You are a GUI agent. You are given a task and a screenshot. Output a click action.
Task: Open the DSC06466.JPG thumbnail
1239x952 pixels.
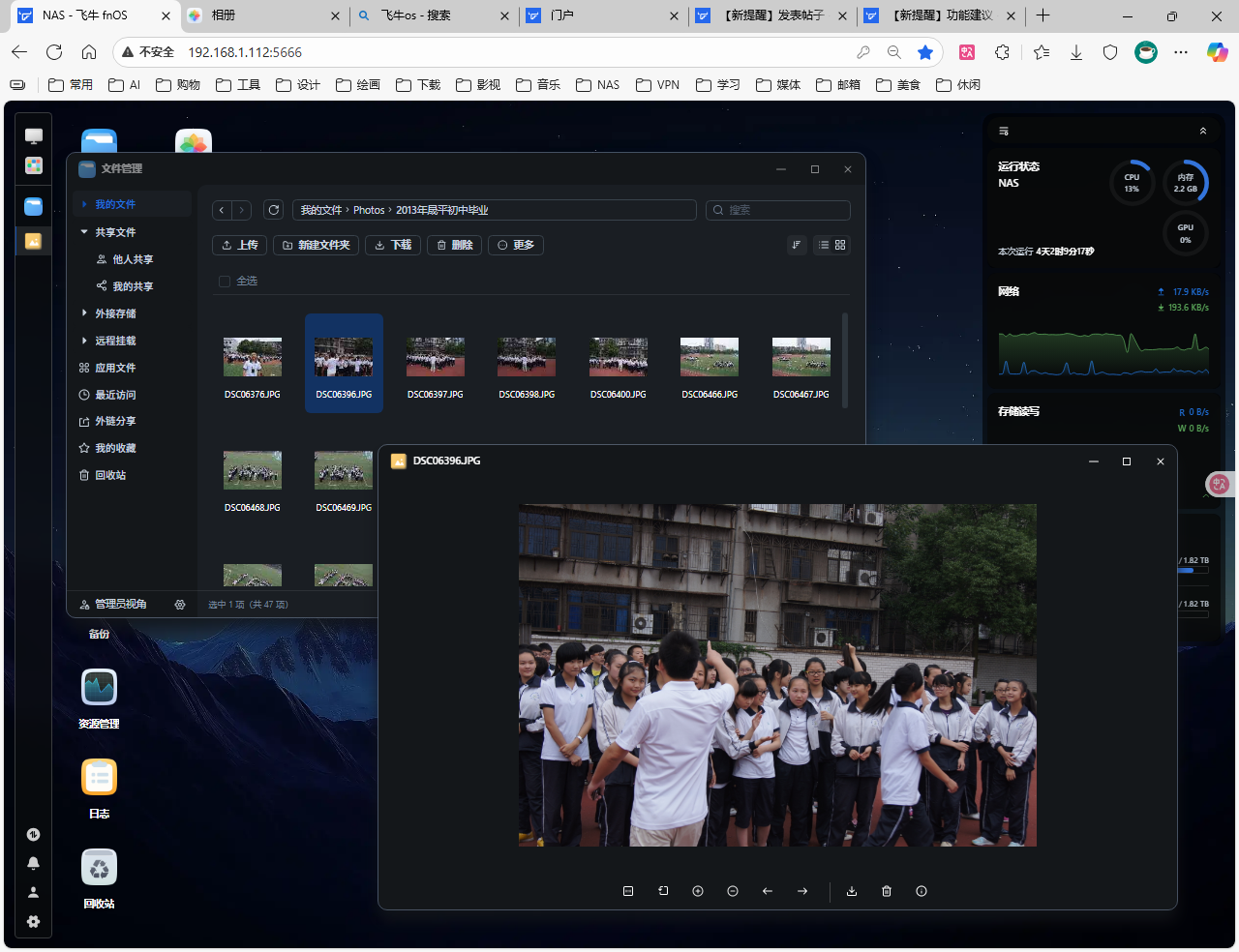pos(710,358)
